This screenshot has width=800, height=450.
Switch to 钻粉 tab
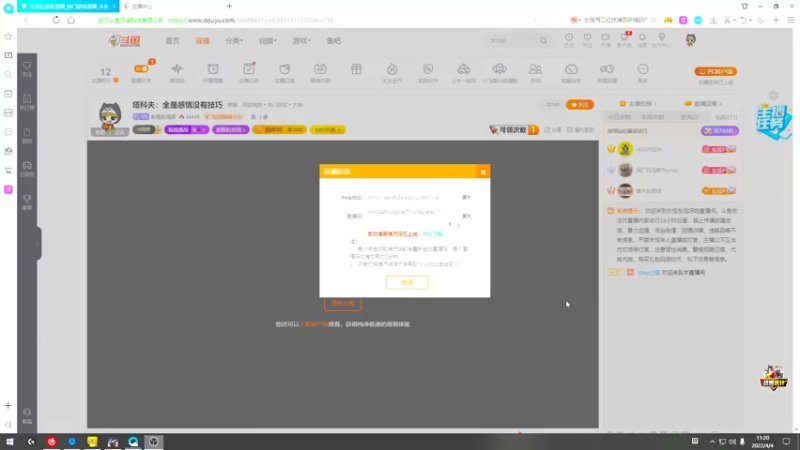(x=726, y=117)
